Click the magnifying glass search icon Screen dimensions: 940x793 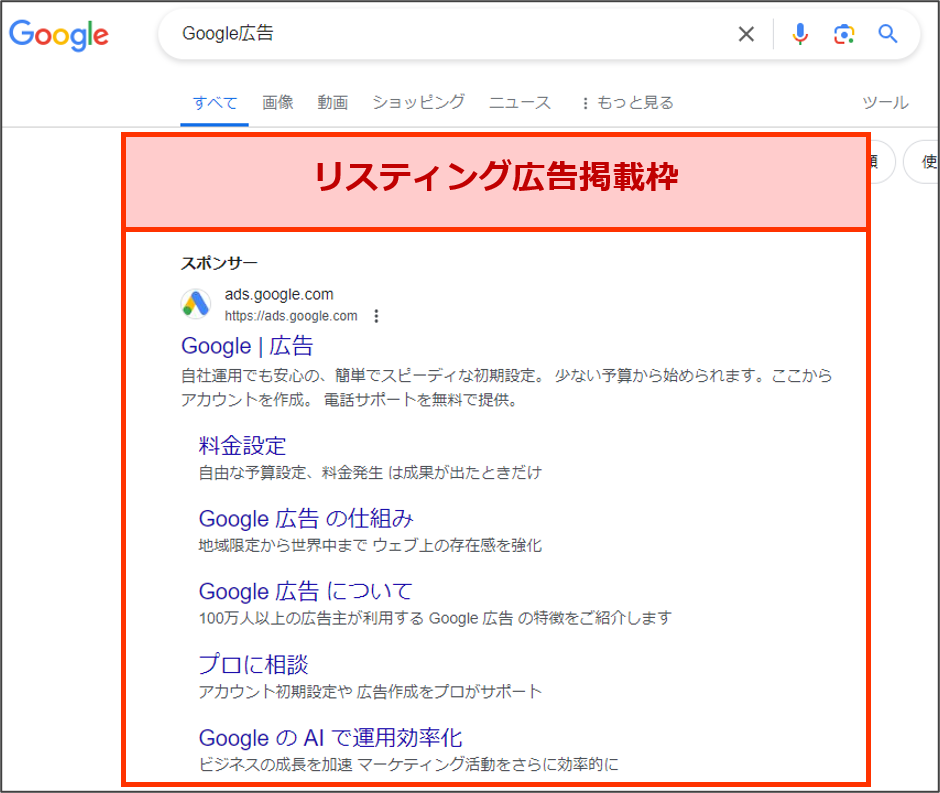[x=888, y=34]
